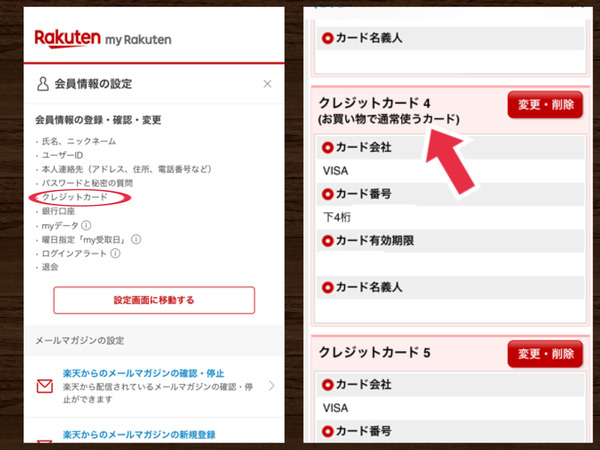Open パスワードと秘密の質問
The image size is (600, 450).
click(x=87, y=183)
